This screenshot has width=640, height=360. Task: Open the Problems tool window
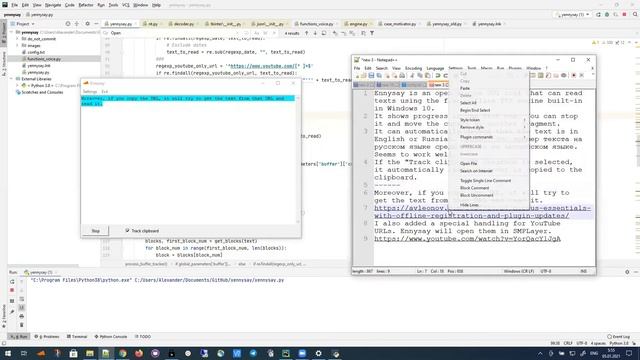(x=47, y=337)
